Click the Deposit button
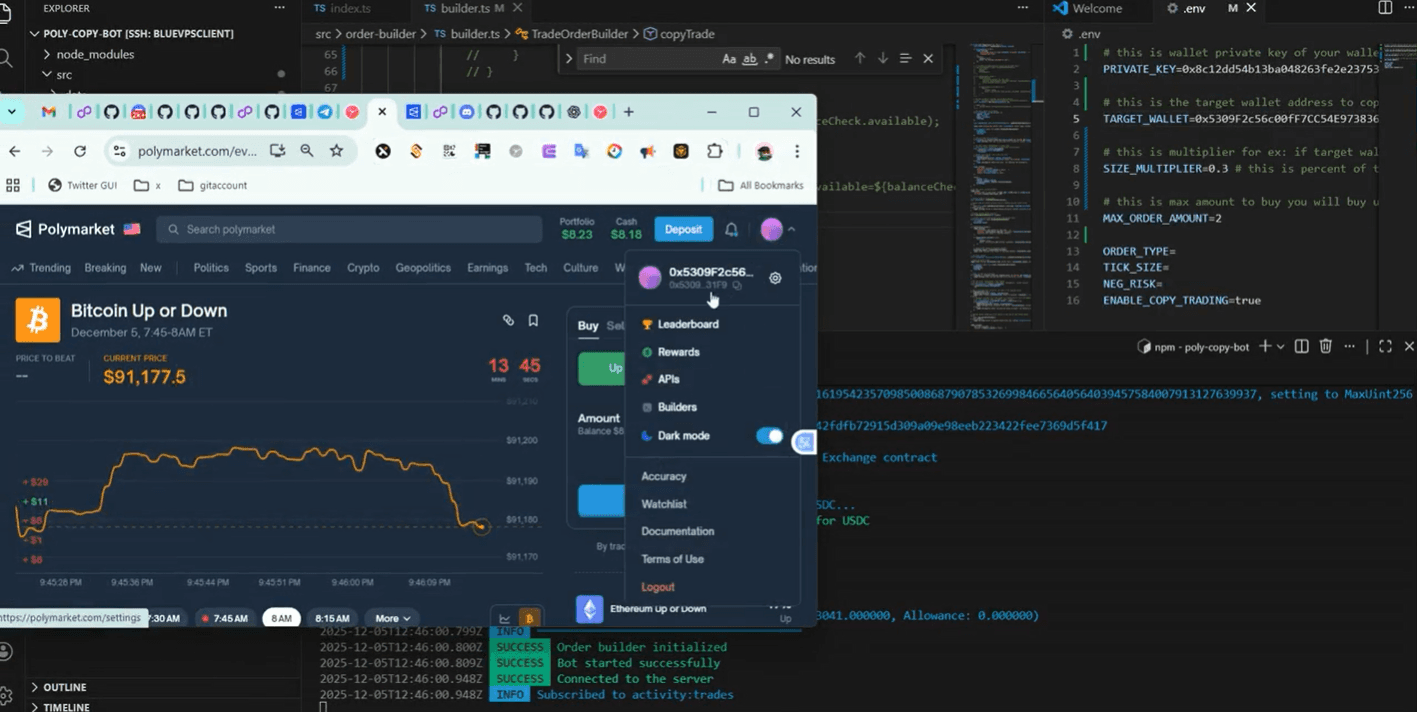Screen dimensions: 1417x712 click(x=683, y=229)
